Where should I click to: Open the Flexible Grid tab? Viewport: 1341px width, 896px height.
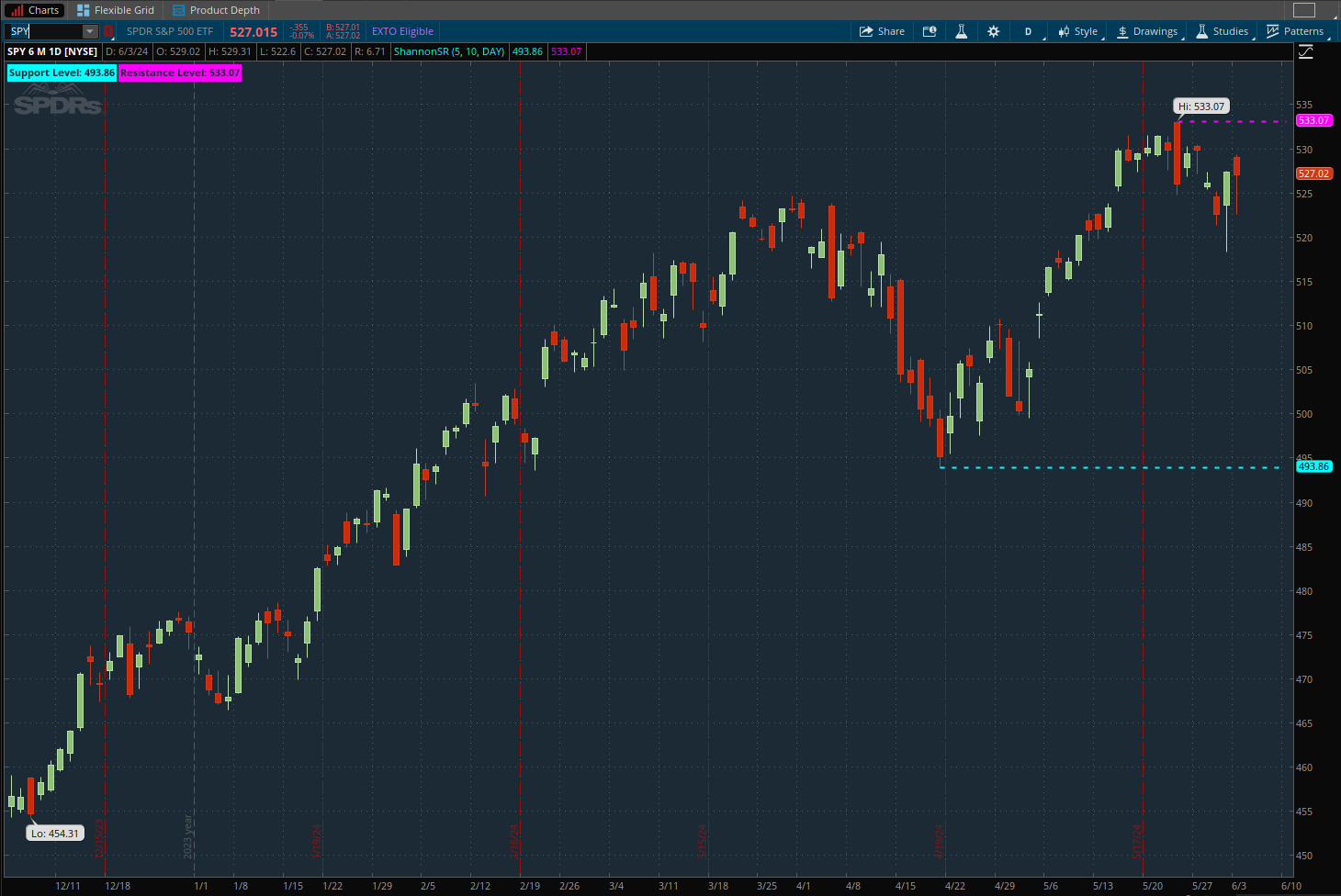(x=115, y=10)
